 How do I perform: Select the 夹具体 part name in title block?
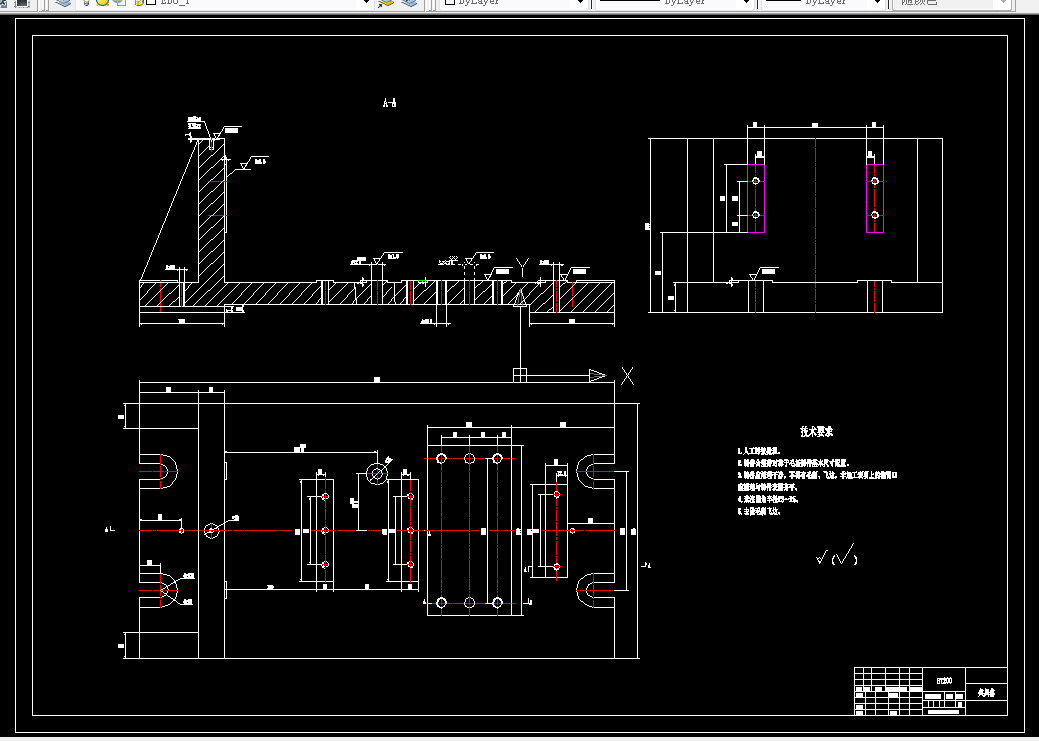click(987, 693)
